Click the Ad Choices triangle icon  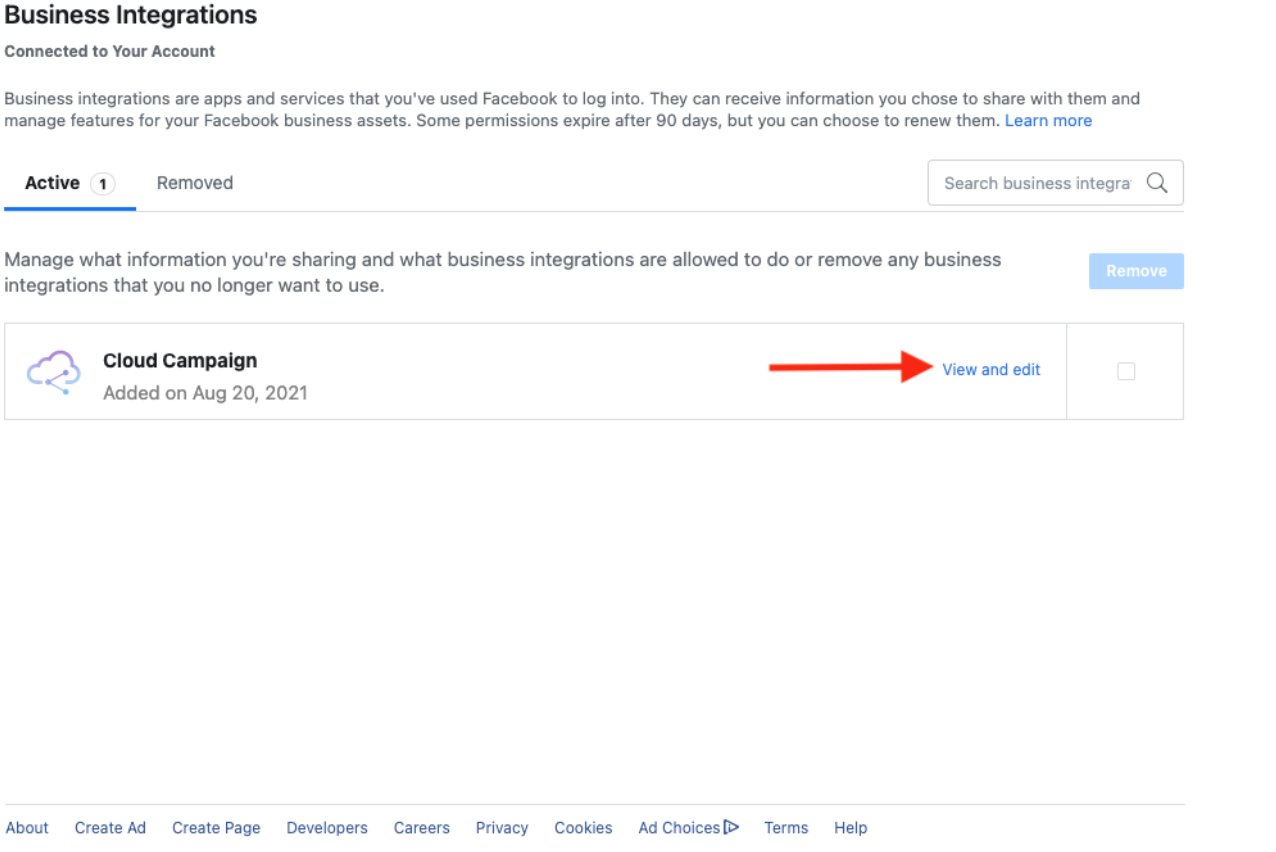coord(731,827)
